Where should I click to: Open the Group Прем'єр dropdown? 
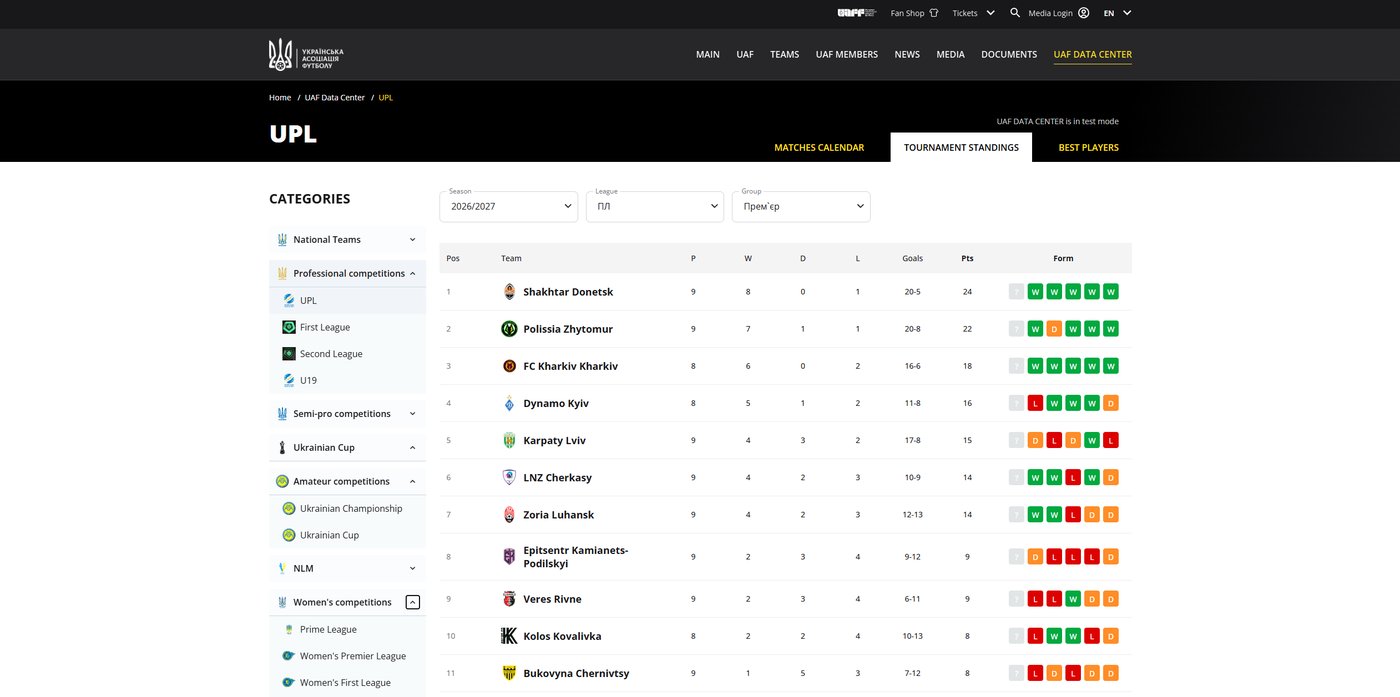(801, 206)
